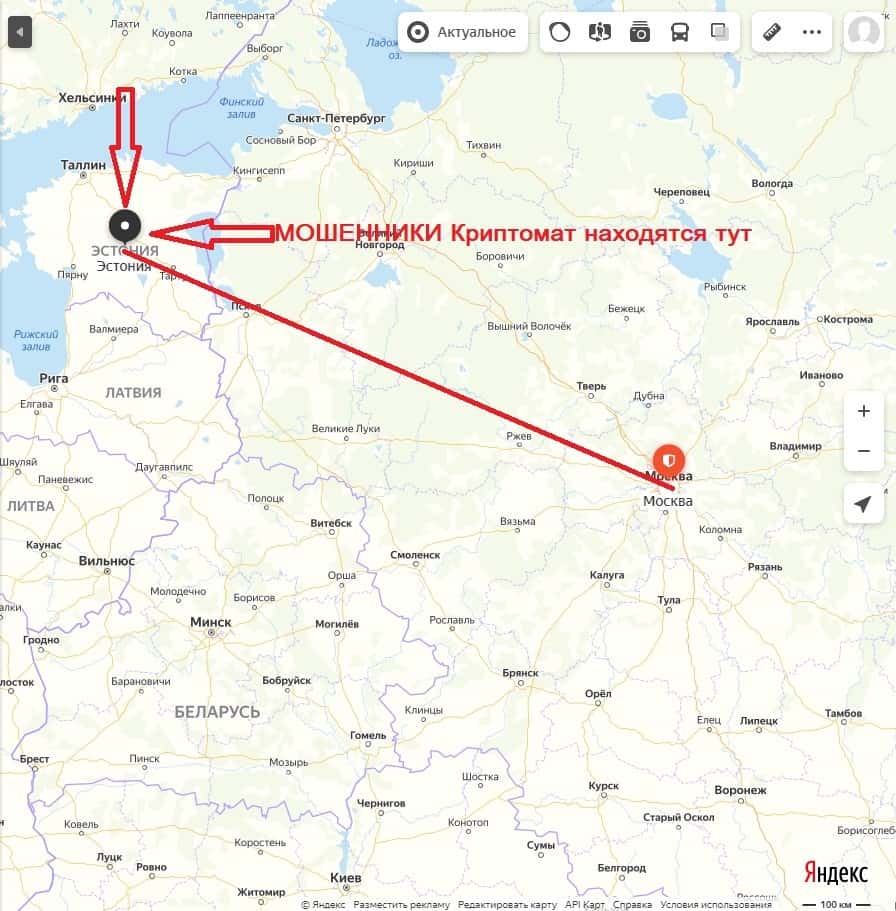
Task: Open the Условия использования link
Action: [x=716, y=905]
